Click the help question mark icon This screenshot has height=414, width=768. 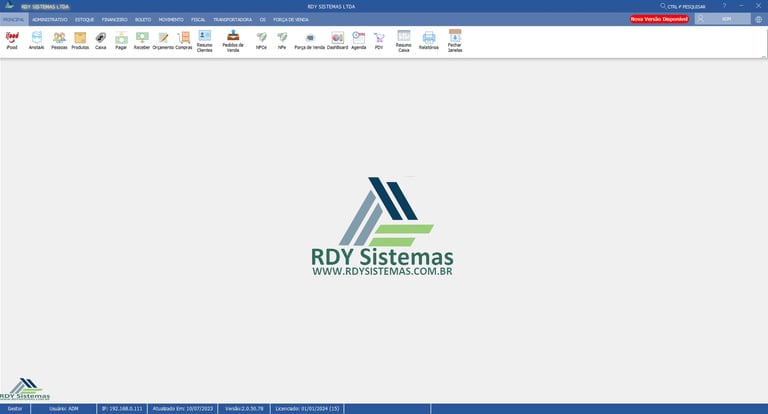tap(724, 6)
